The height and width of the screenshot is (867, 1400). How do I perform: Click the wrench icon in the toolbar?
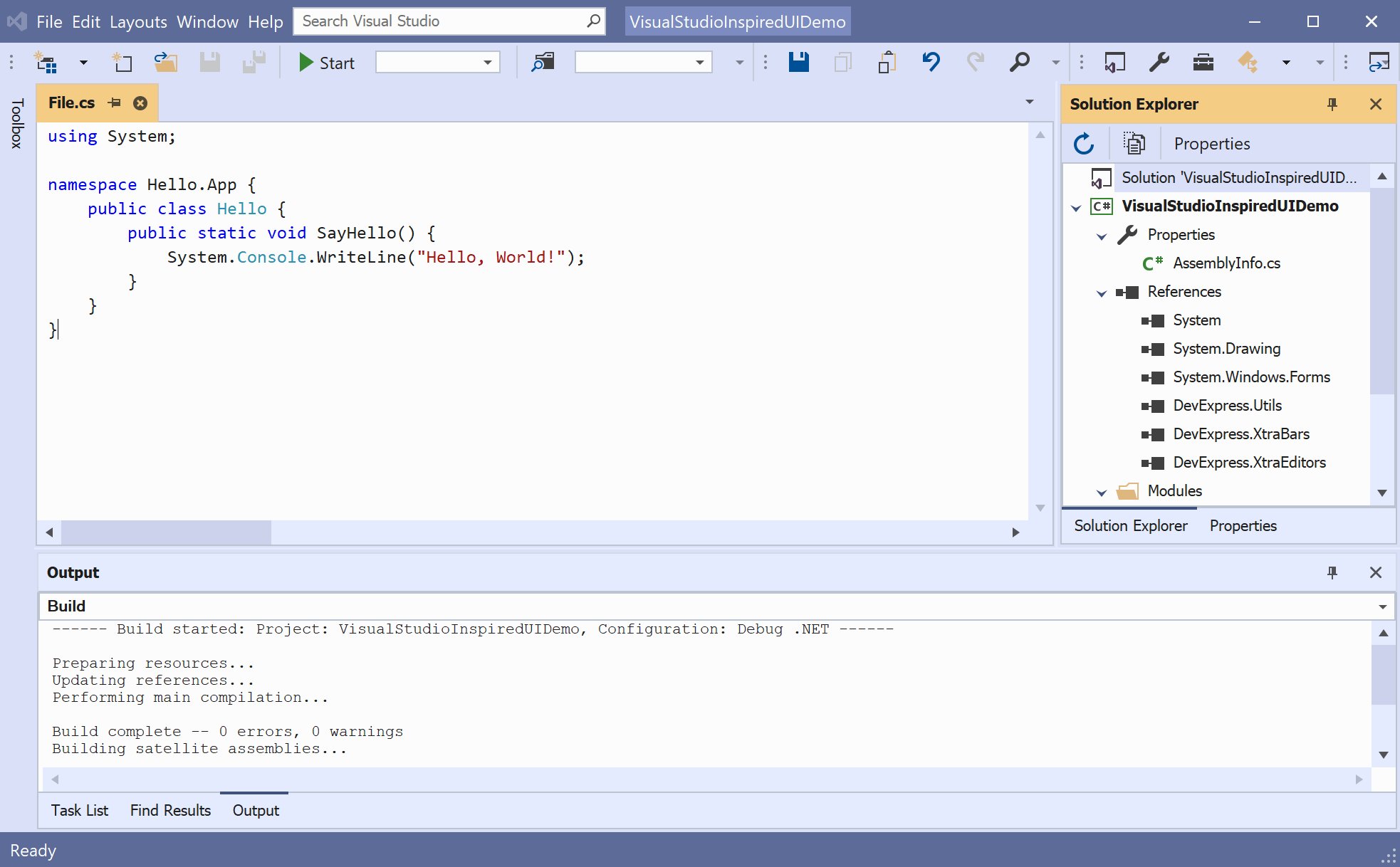coord(1159,63)
